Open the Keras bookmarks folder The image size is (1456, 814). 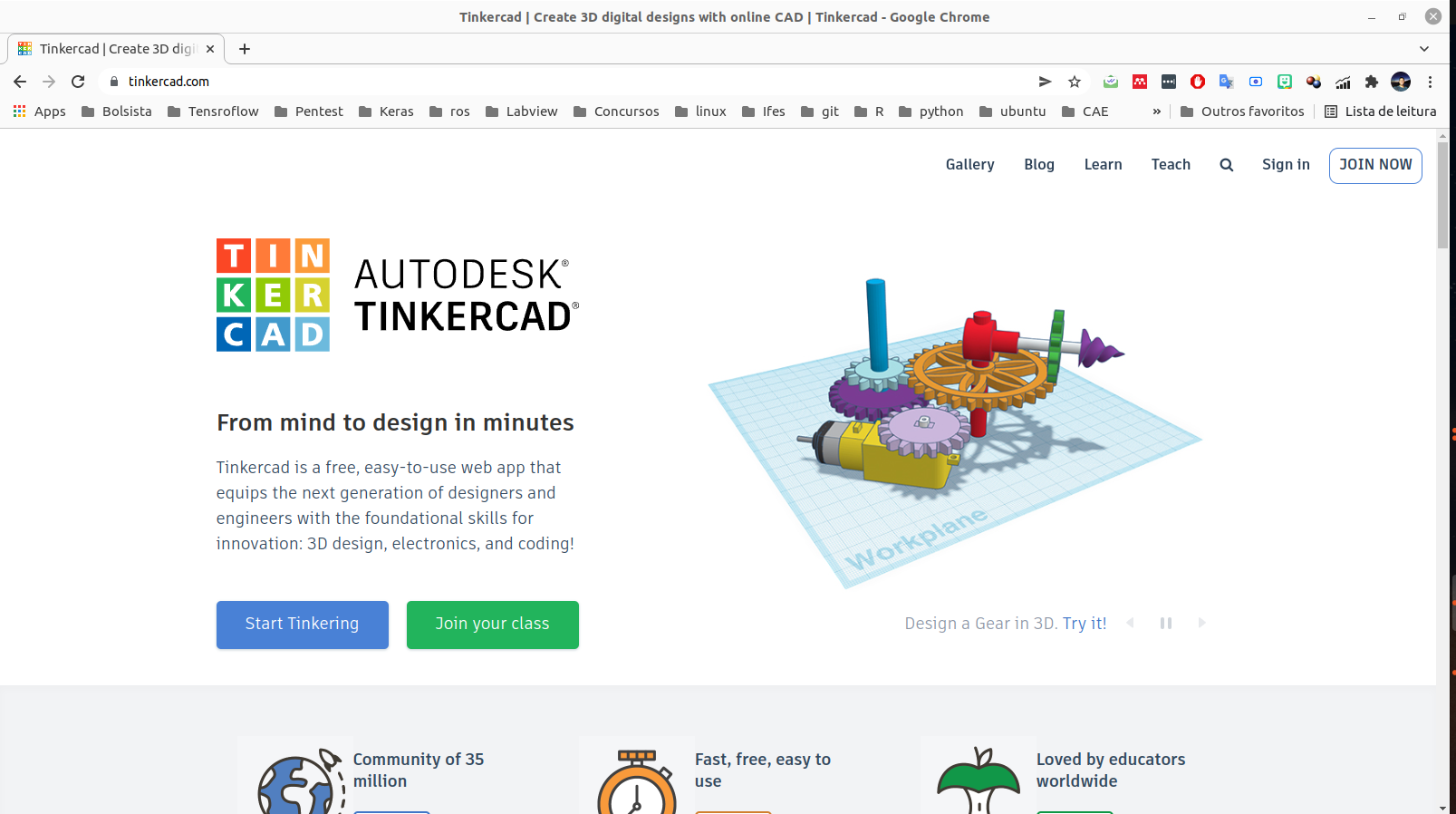(x=386, y=111)
